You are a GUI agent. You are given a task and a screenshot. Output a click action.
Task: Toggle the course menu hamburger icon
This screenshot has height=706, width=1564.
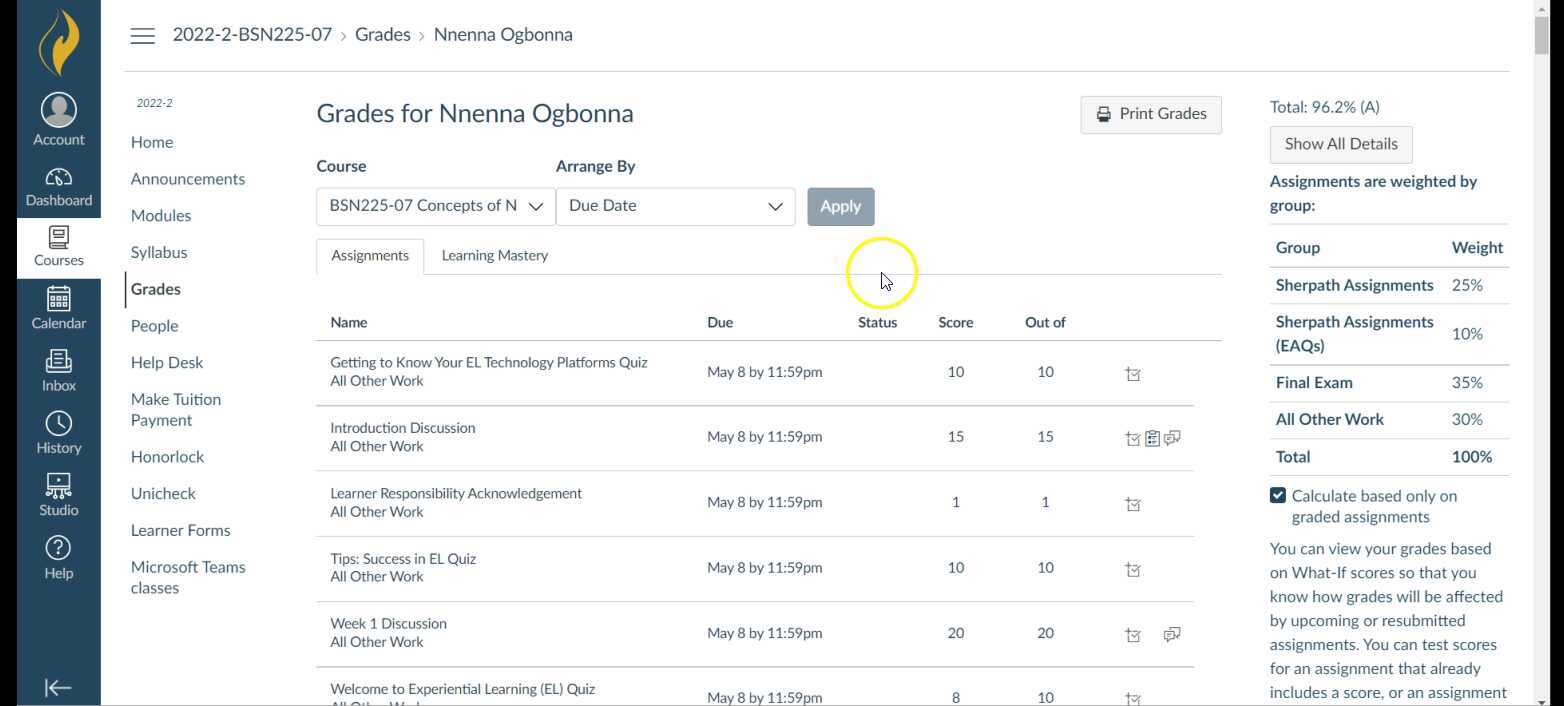(143, 36)
